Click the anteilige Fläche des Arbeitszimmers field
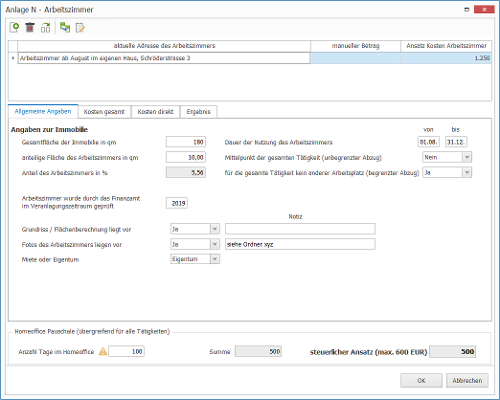 186,157
